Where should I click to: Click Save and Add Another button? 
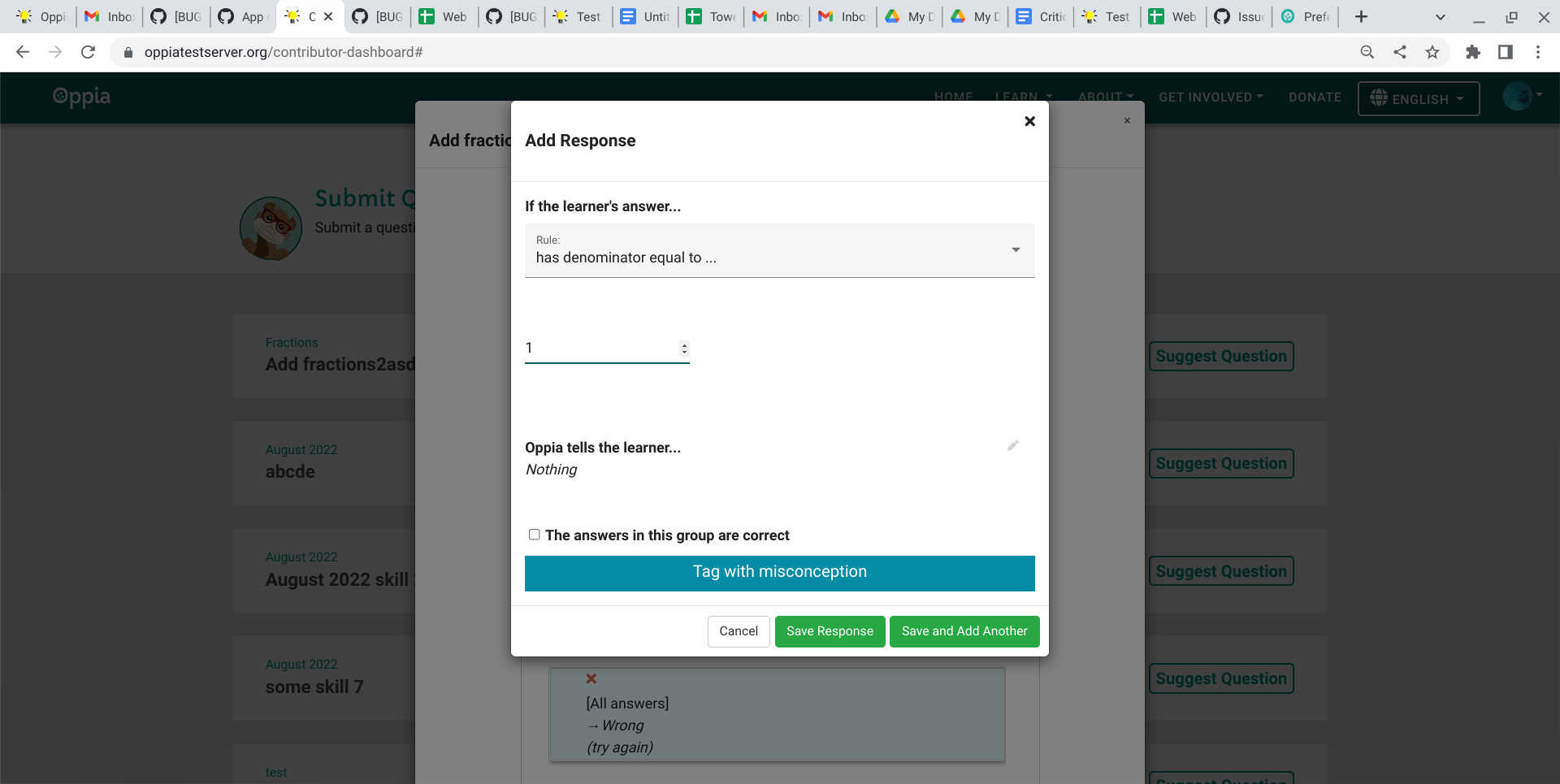[x=964, y=631]
